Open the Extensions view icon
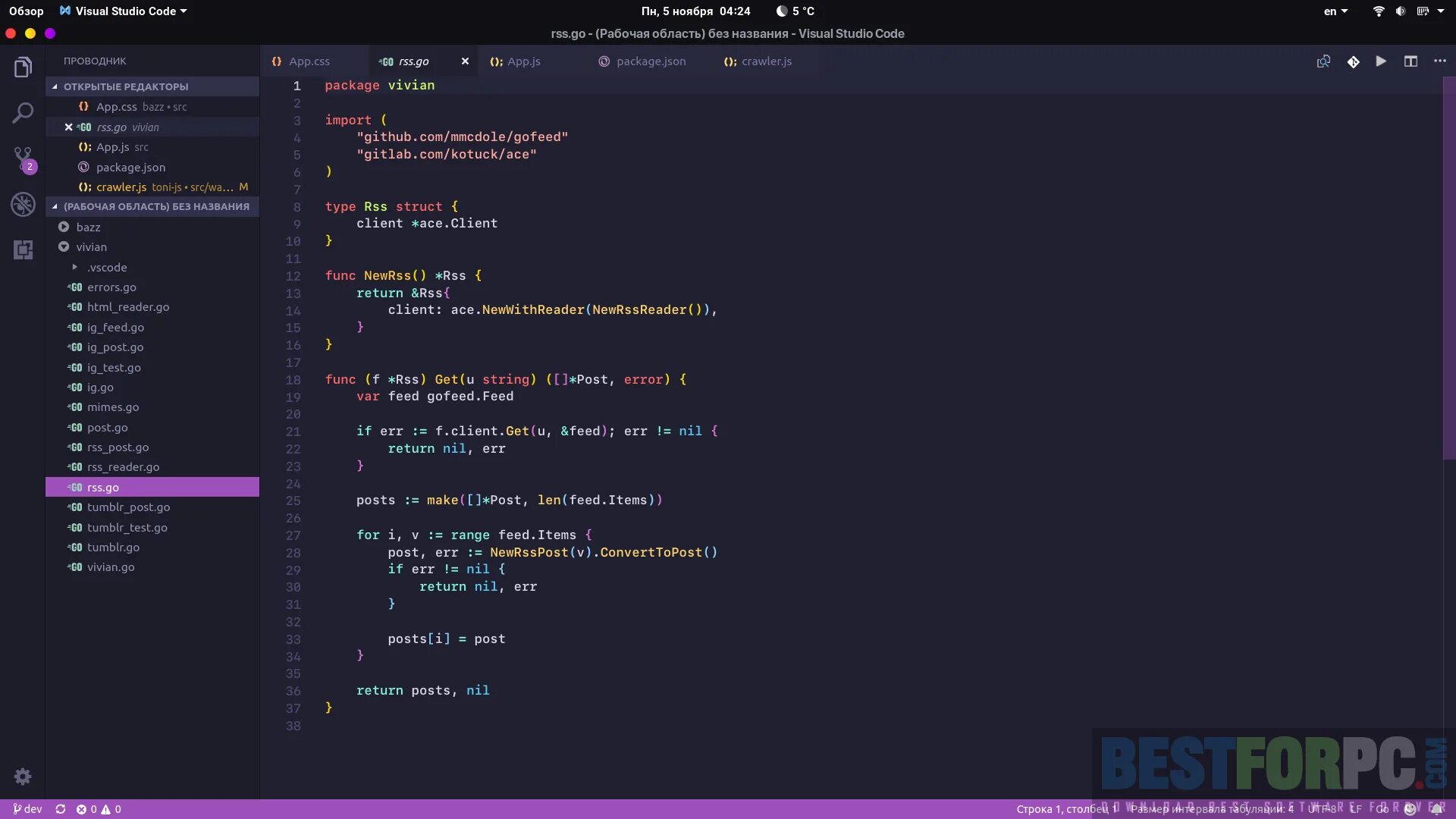The height and width of the screenshot is (819, 1456). pyautogui.click(x=23, y=249)
